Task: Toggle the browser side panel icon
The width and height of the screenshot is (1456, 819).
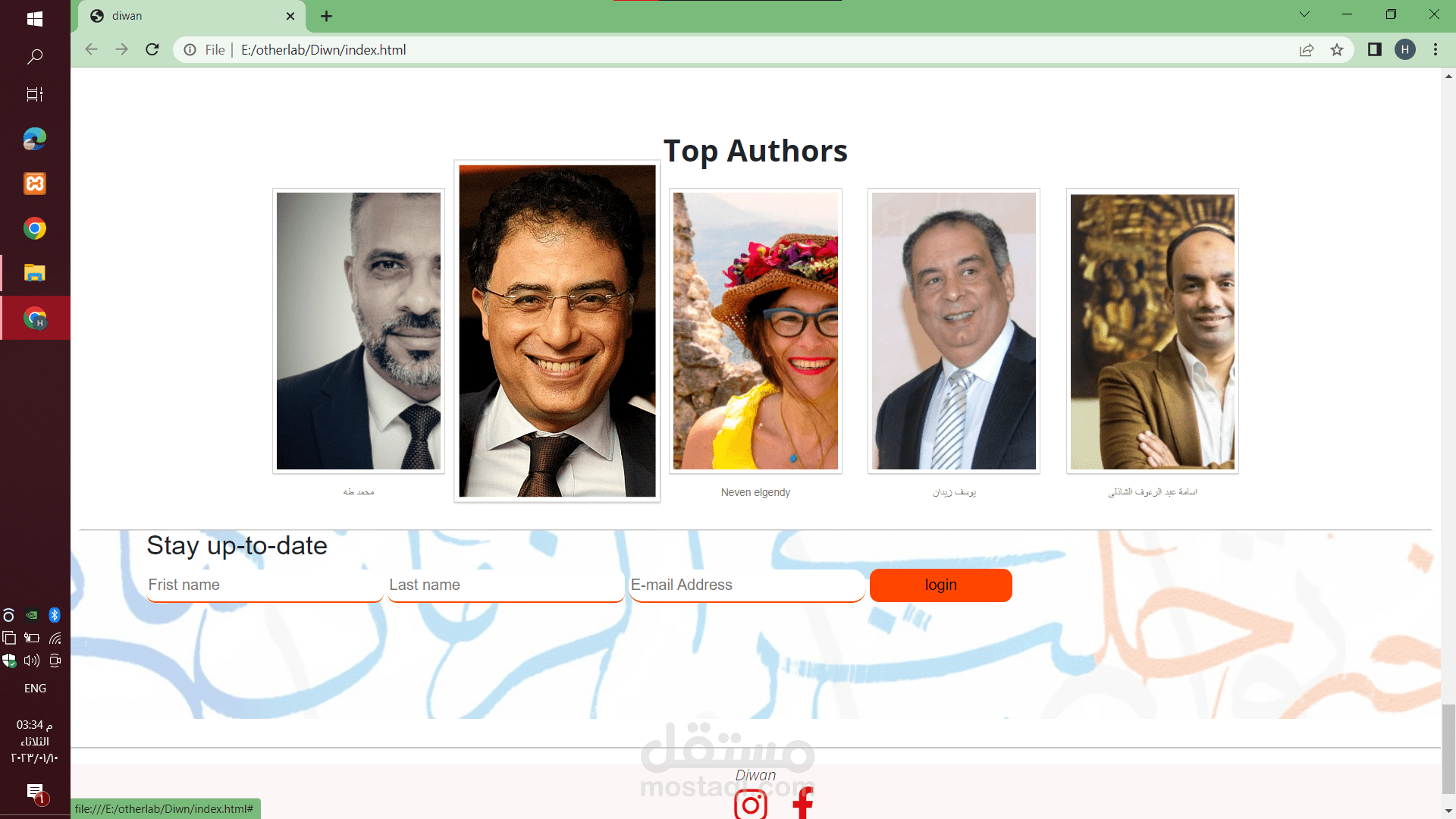Action: 1374,49
